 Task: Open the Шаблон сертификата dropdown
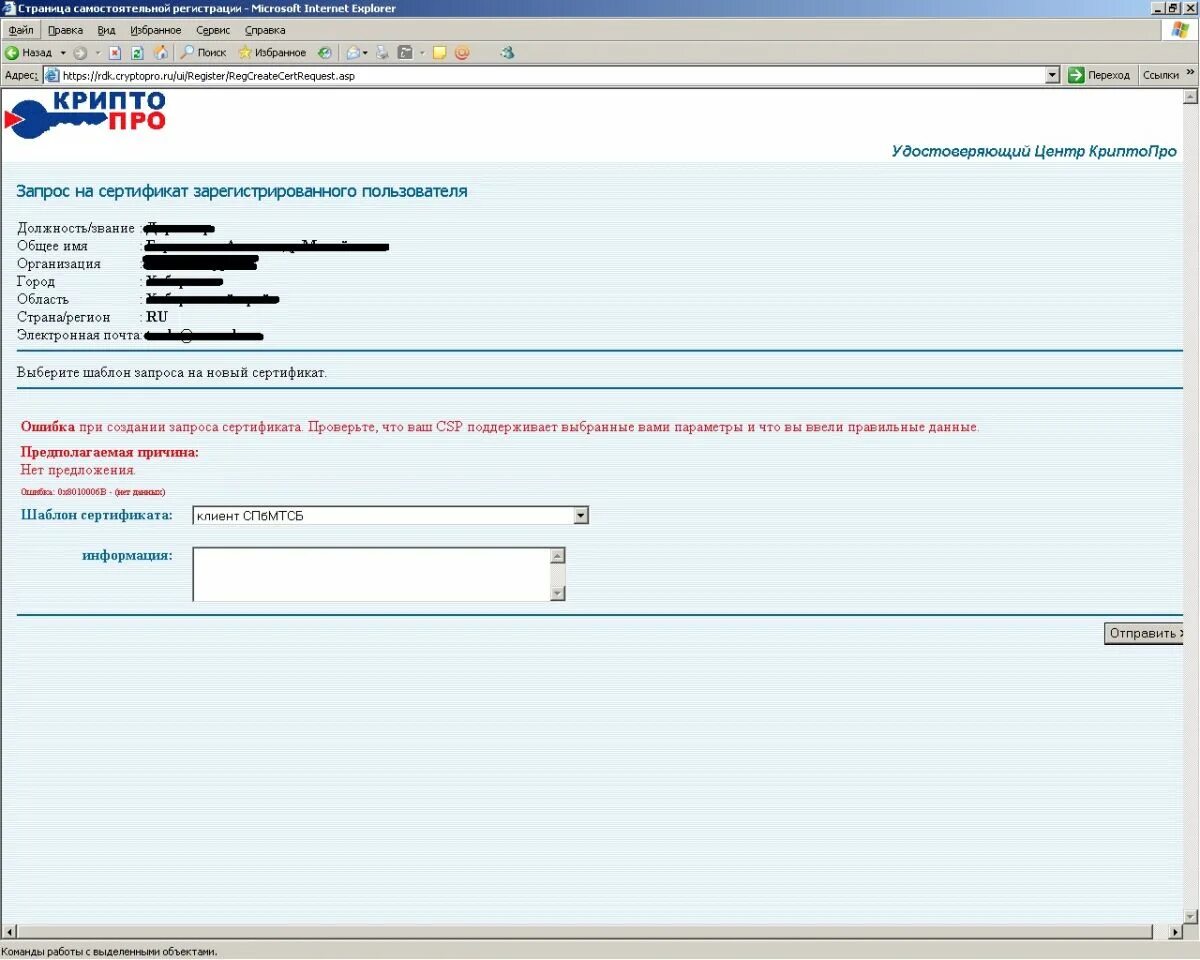(x=390, y=516)
